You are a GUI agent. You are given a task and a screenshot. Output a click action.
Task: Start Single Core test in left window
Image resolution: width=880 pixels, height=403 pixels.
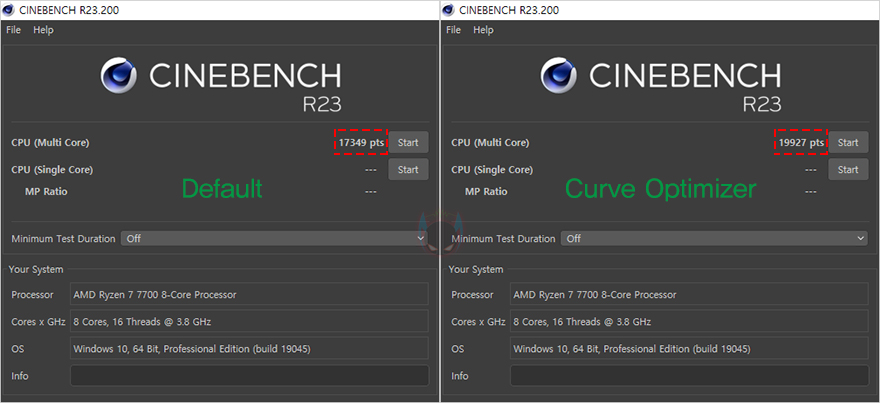coord(408,170)
